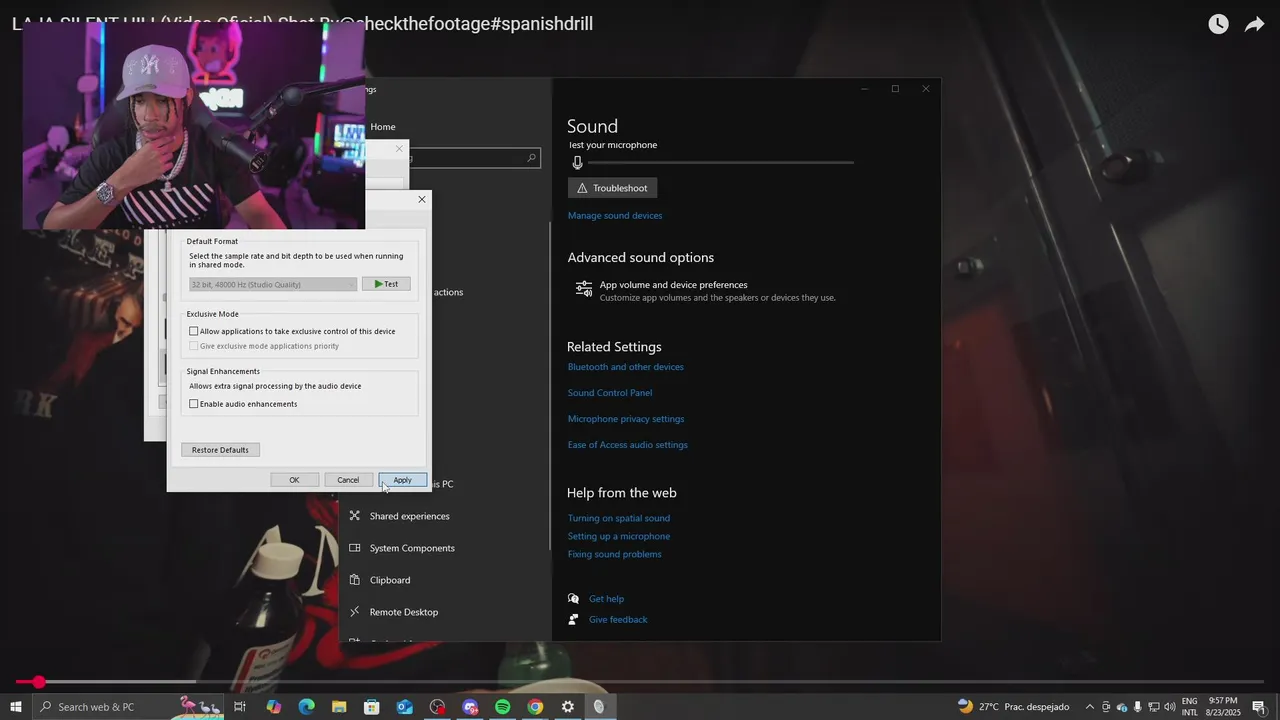
Task: Click the Settings sidebar vertical scrollbar
Action: coord(550,385)
